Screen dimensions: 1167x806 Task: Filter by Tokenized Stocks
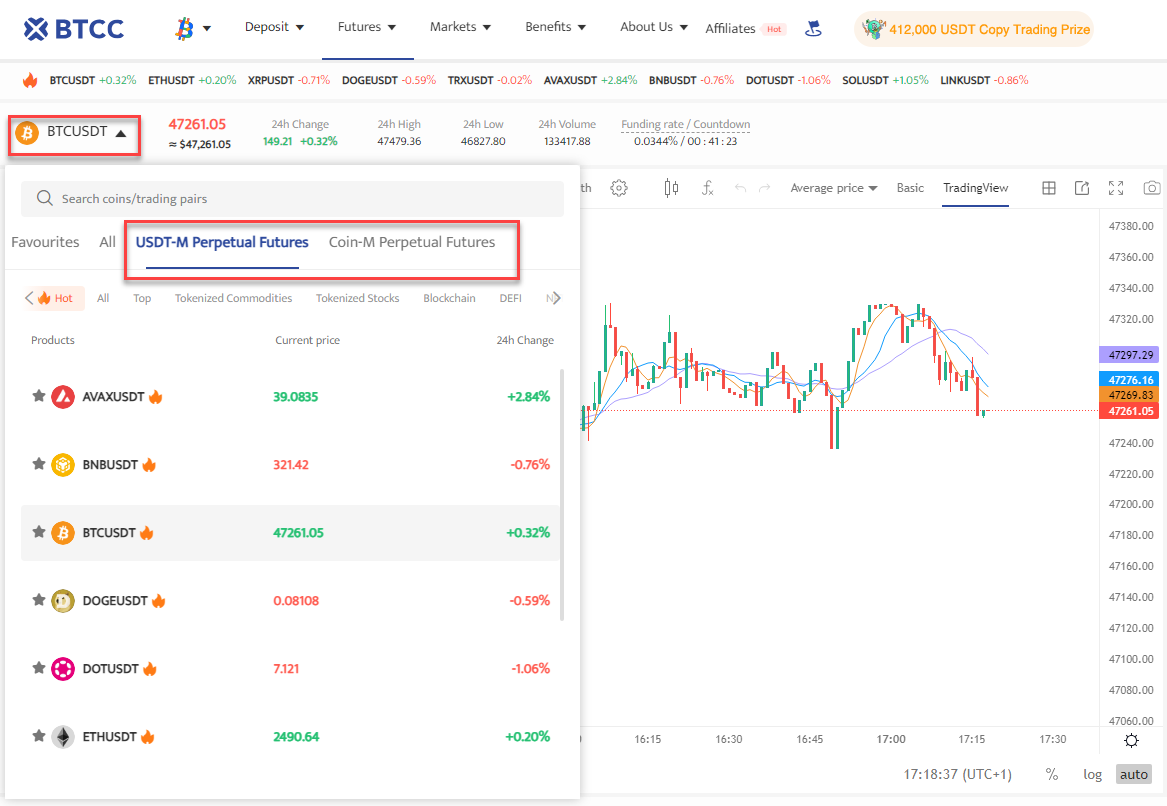click(357, 298)
